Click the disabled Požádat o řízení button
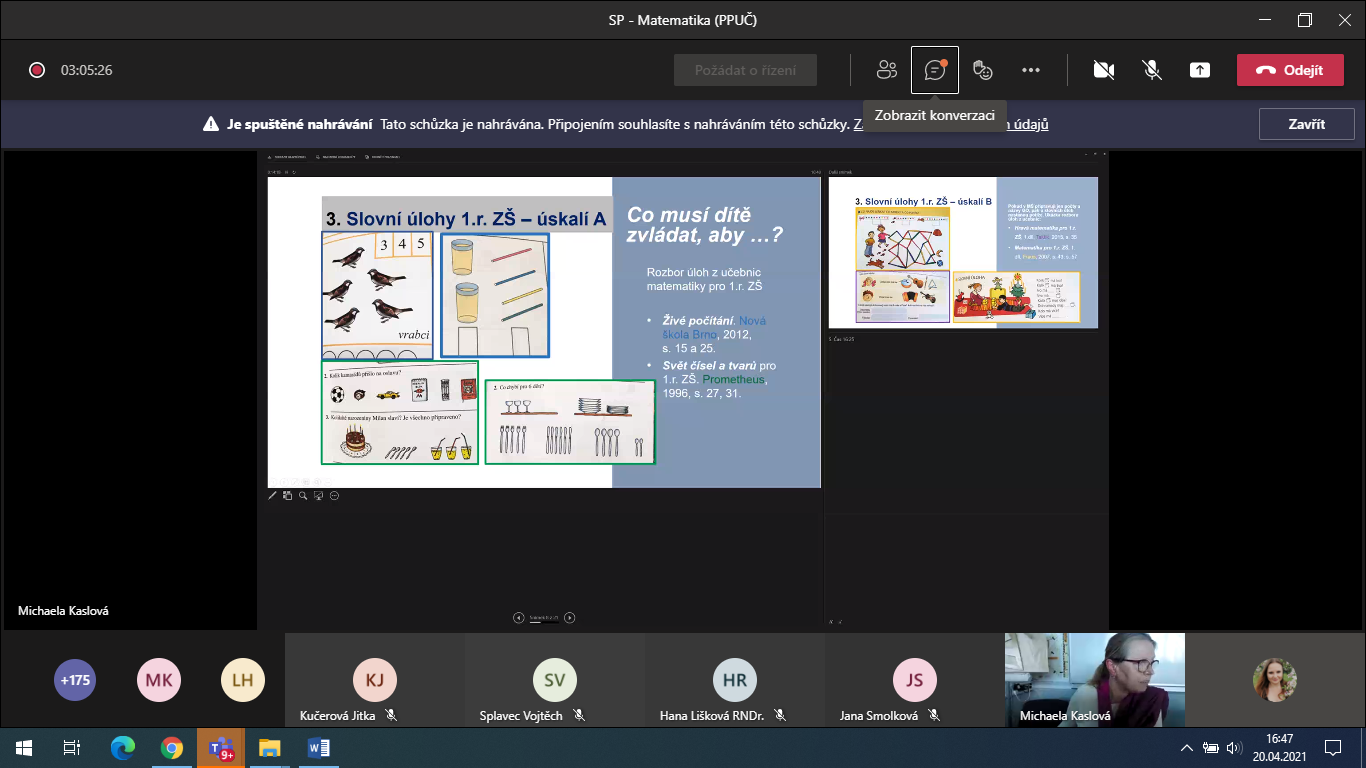Viewport: 1366px width, 768px height. coord(746,70)
